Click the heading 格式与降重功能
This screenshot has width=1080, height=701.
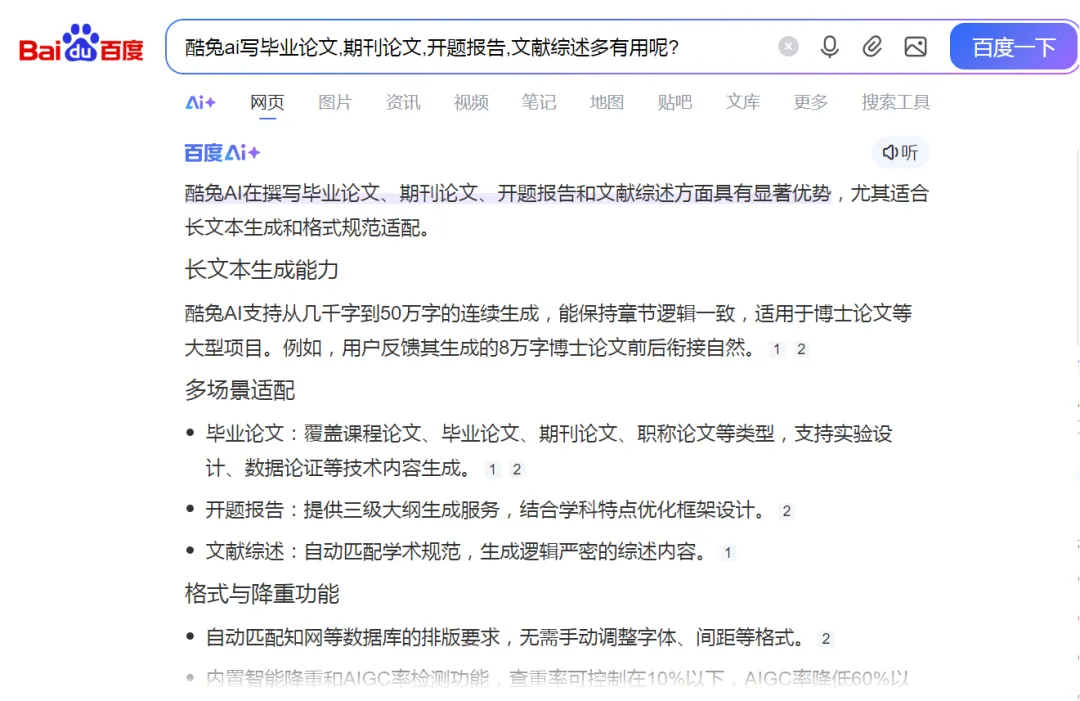tap(262, 594)
